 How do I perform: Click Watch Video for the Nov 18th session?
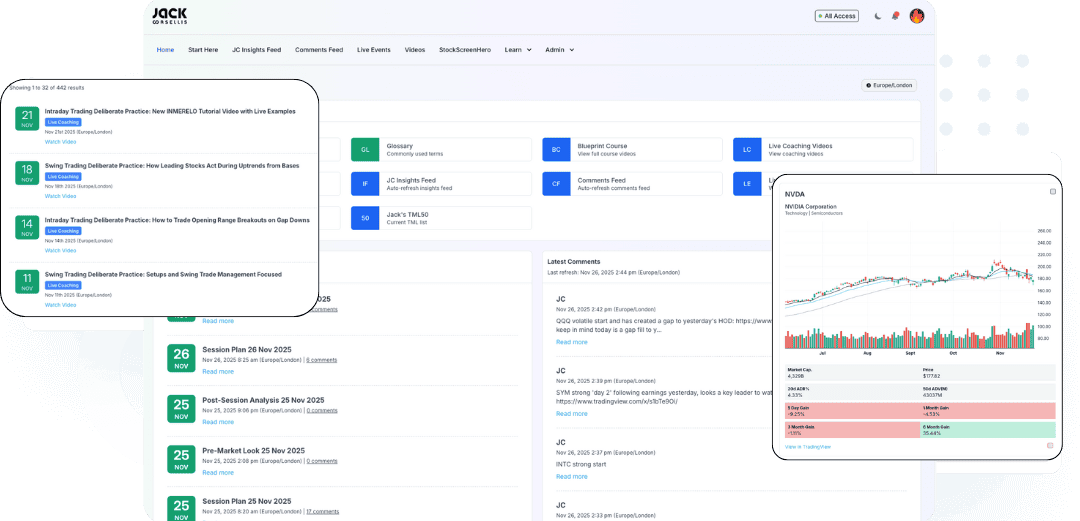61,196
